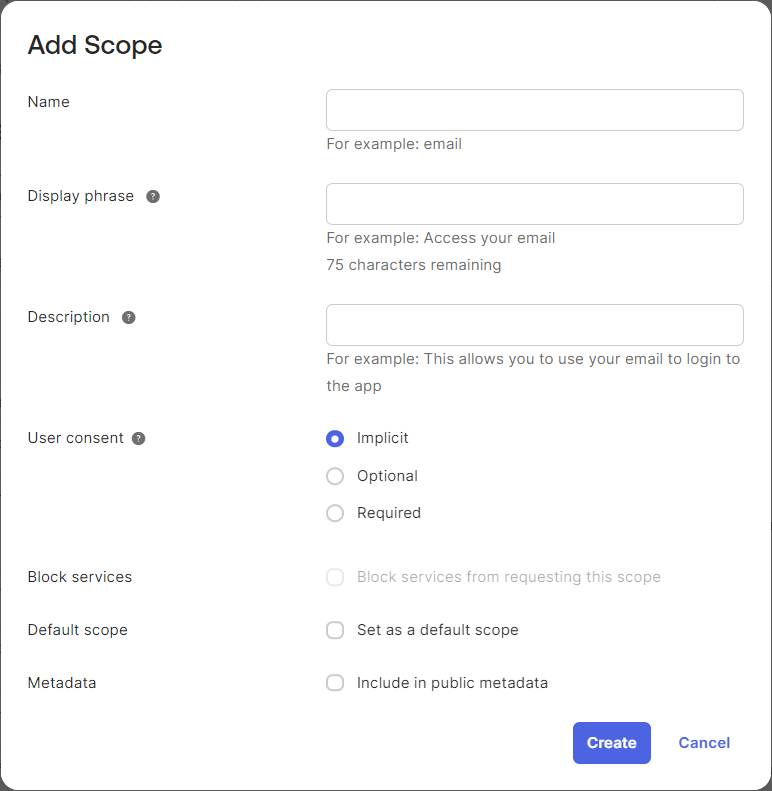Click the 'Display phrase' field label

81,196
